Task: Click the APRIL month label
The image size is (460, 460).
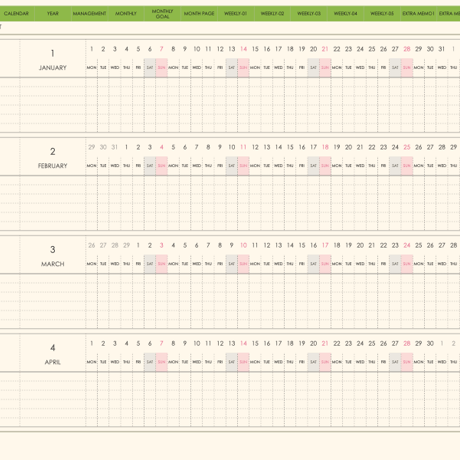Action: tap(53, 362)
